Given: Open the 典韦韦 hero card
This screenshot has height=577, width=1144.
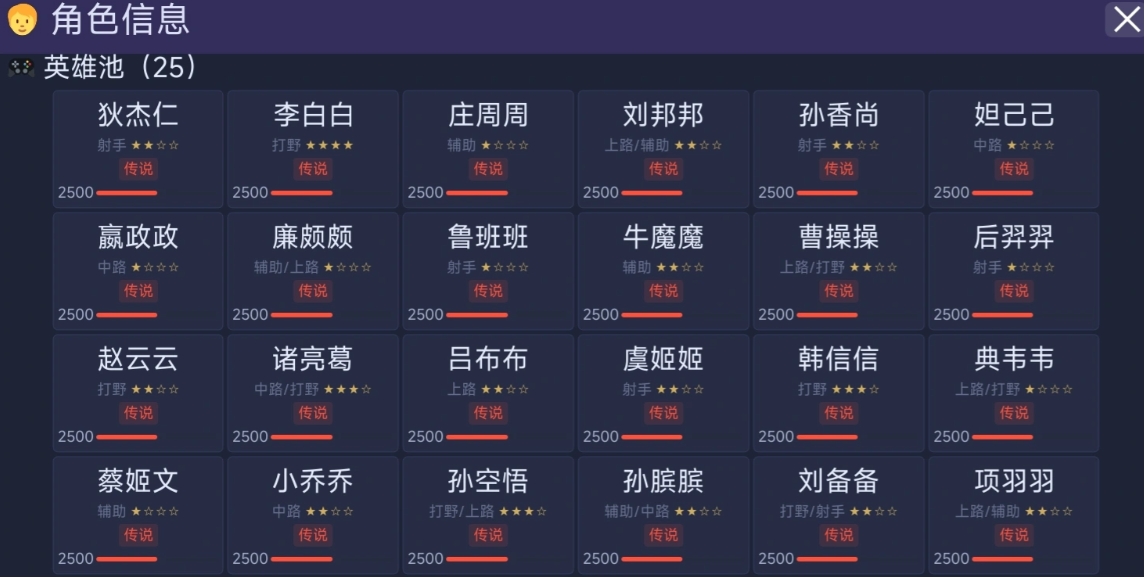Looking at the screenshot, I should click(1013, 393).
